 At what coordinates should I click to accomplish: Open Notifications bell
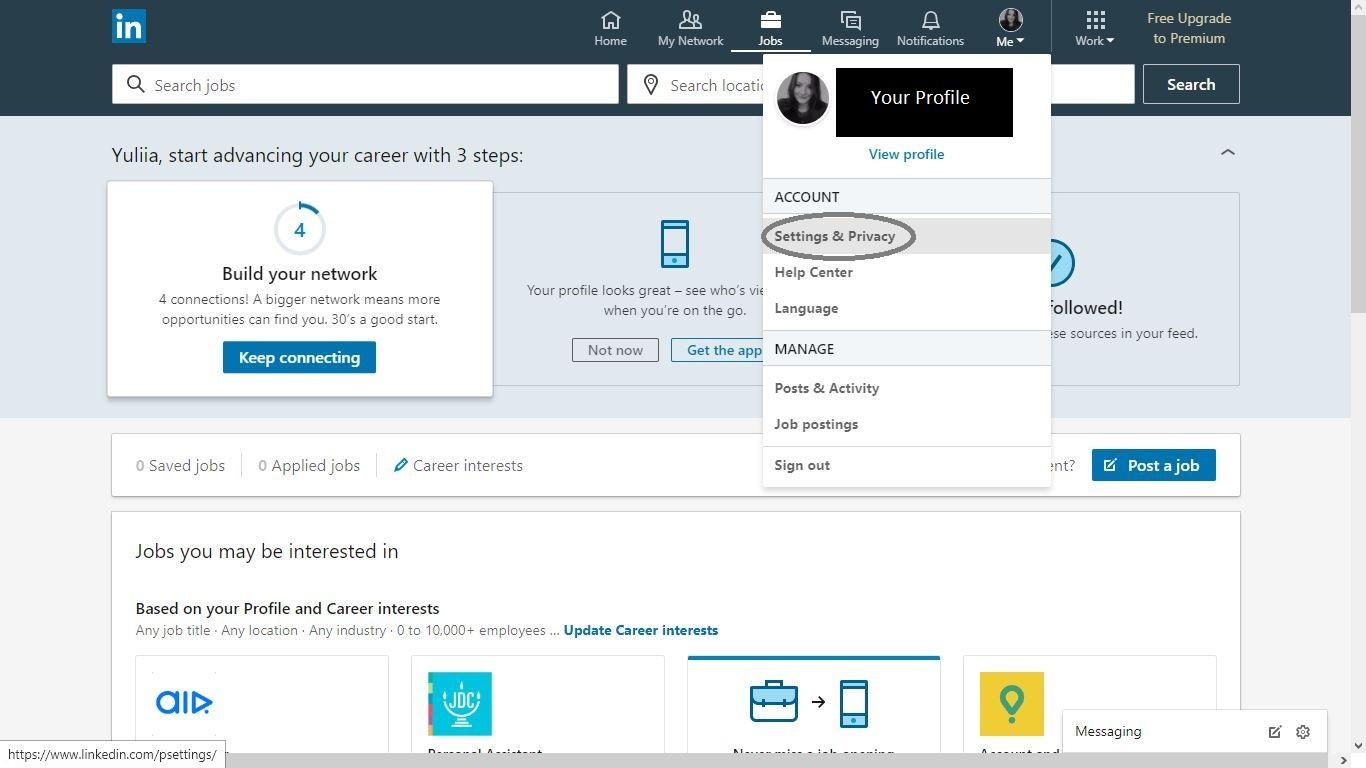click(x=930, y=28)
